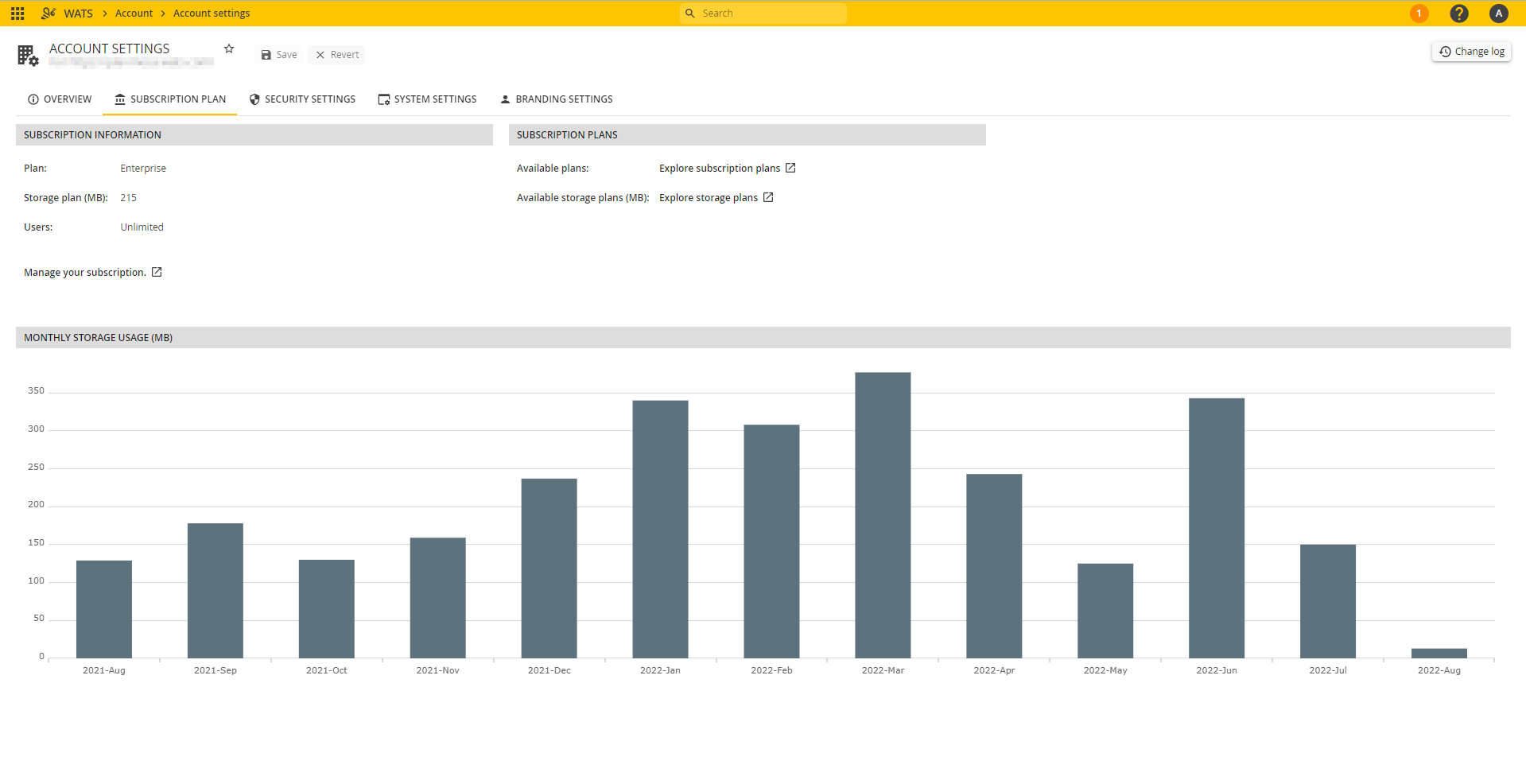Screen dimensions: 1526x784
Task: Click the Save button
Action: [x=279, y=55]
